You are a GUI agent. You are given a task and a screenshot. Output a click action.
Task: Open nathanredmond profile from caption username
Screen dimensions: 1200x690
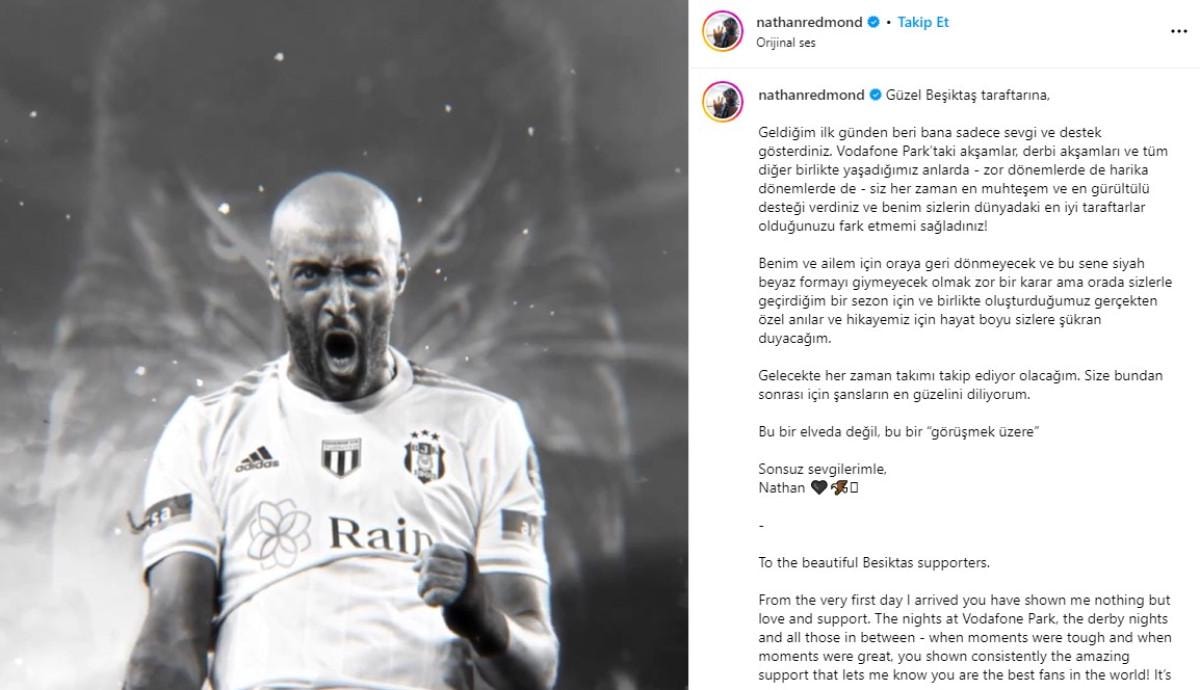(x=811, y=95)
